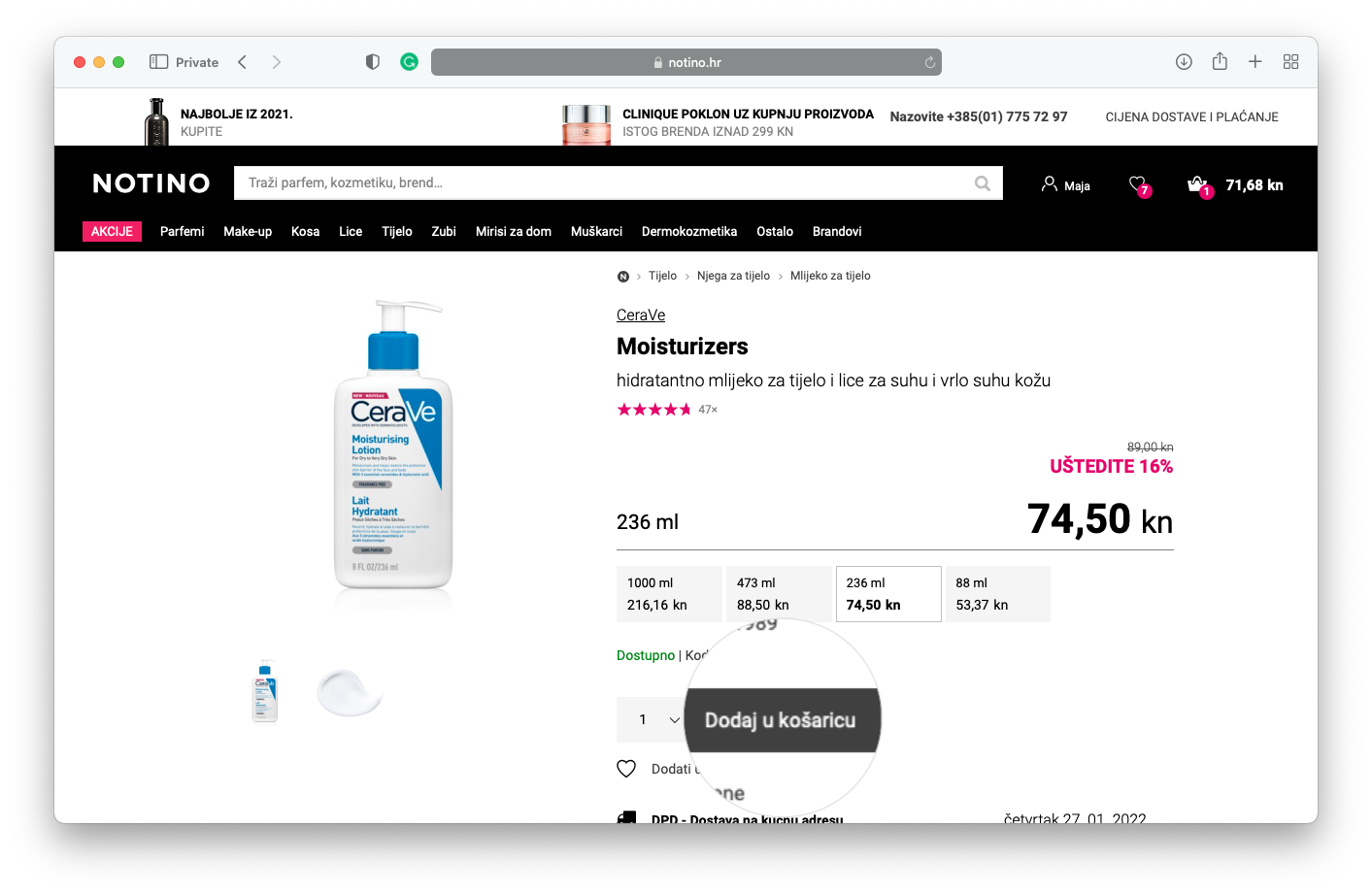Select the 1000 ml size option
Screen dimensions: 1372x895
pyautogui.click(x=669, y=594)
